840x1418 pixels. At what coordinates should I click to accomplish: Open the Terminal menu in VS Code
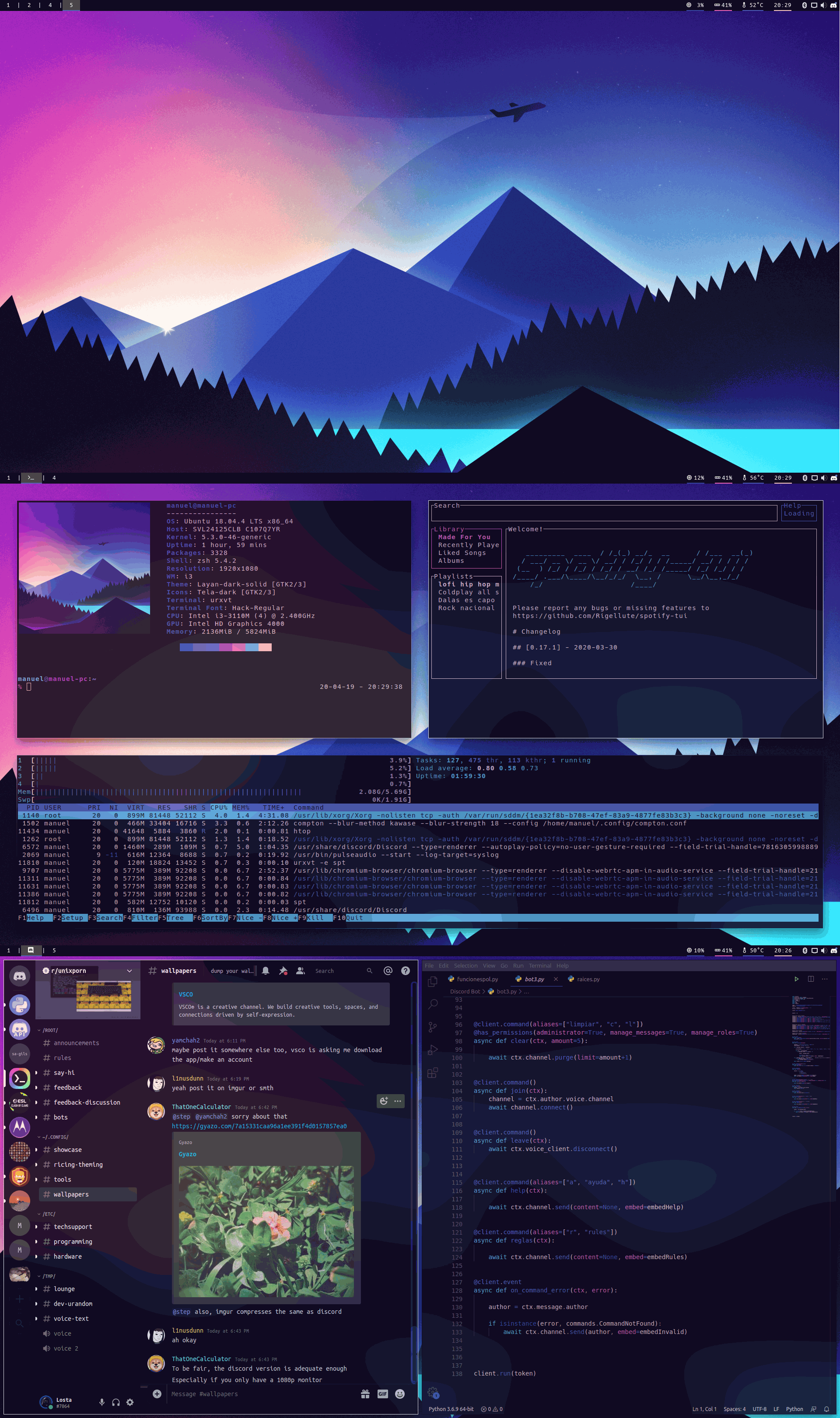point(539,966)
